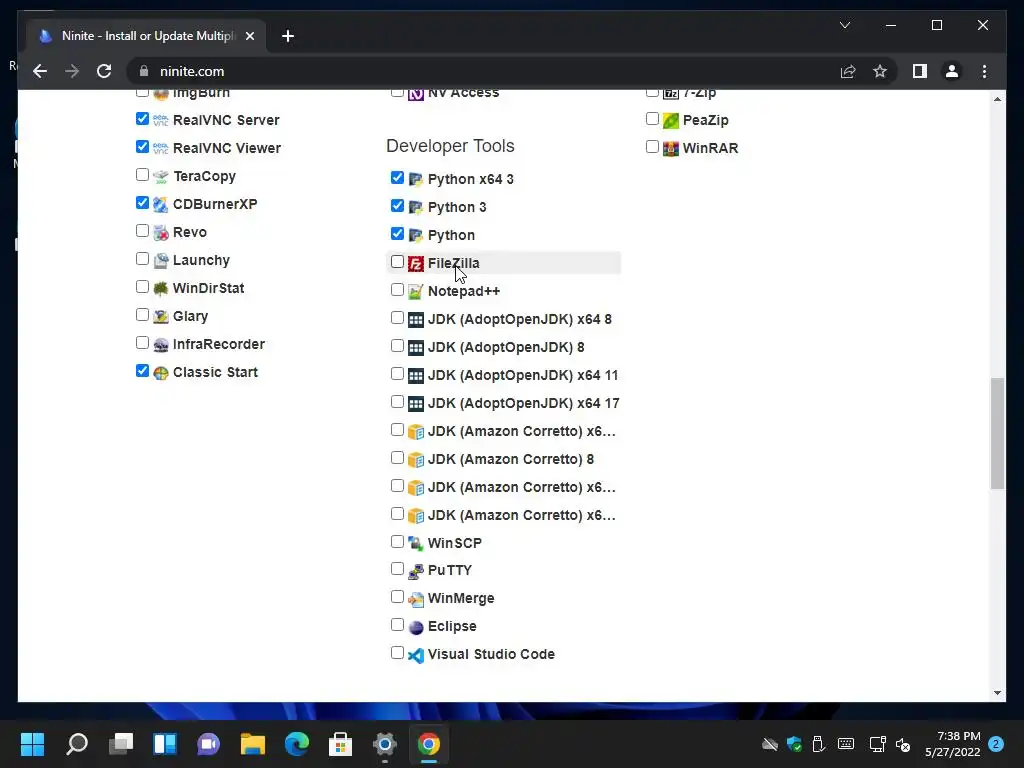The image size is (1024, 768).
Task: Uncheck the Classic Start checkbox
Action: [142, 370]
